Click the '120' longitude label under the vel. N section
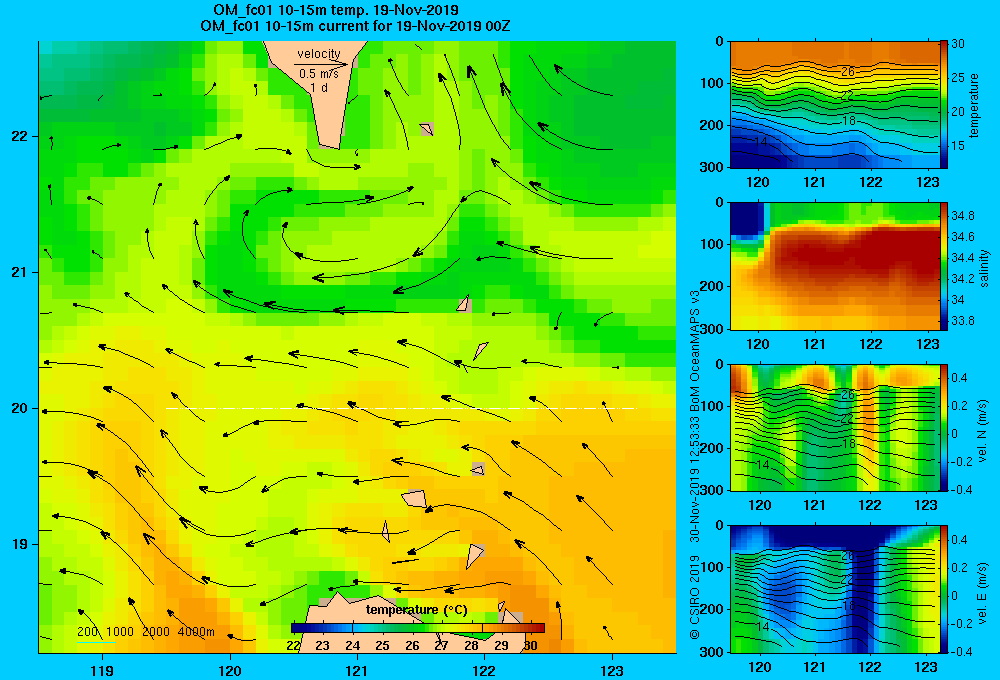This screenshot has height=680, width=1000. click(x=758, y=505)
